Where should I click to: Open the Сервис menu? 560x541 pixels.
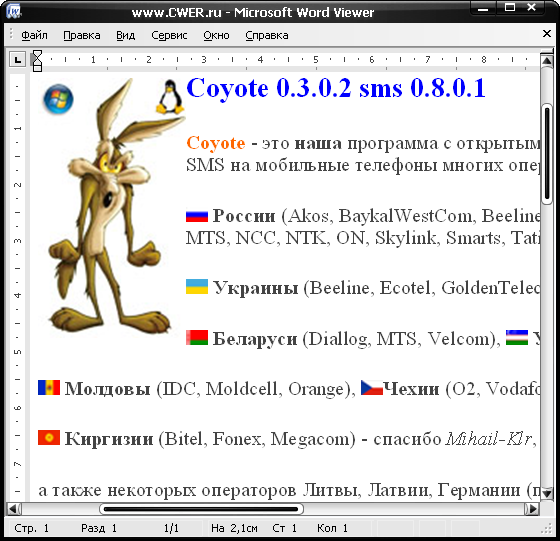coord(169,35)
